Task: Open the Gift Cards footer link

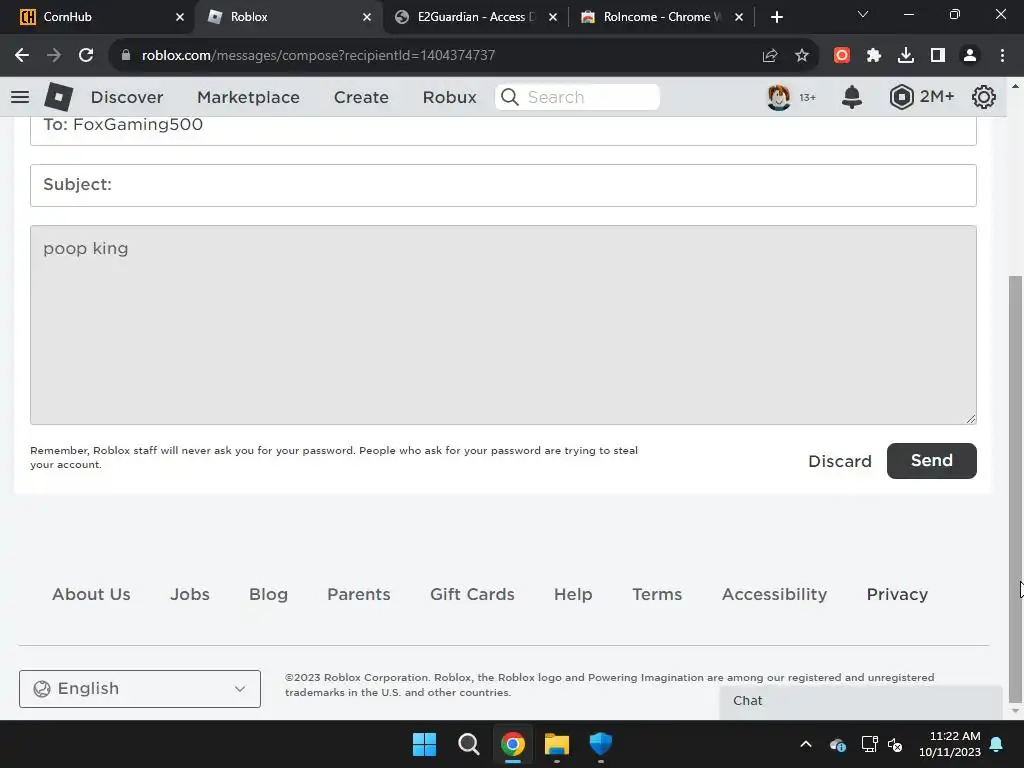Action: 472,594
